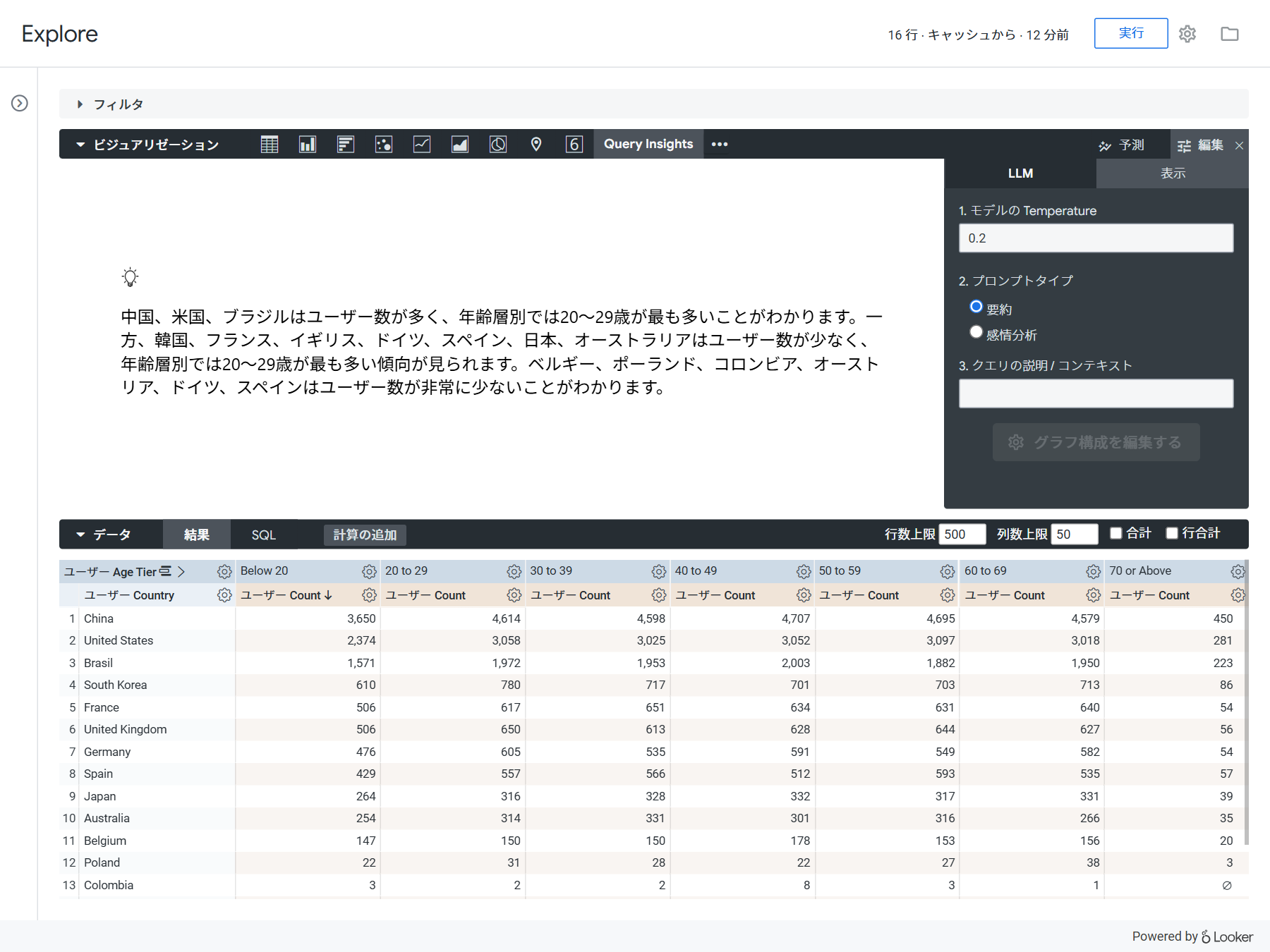Open more visualization options (three dots)
Image resolution: width=1270 pixels, height=952 pixels.
[x=720, y=144]
